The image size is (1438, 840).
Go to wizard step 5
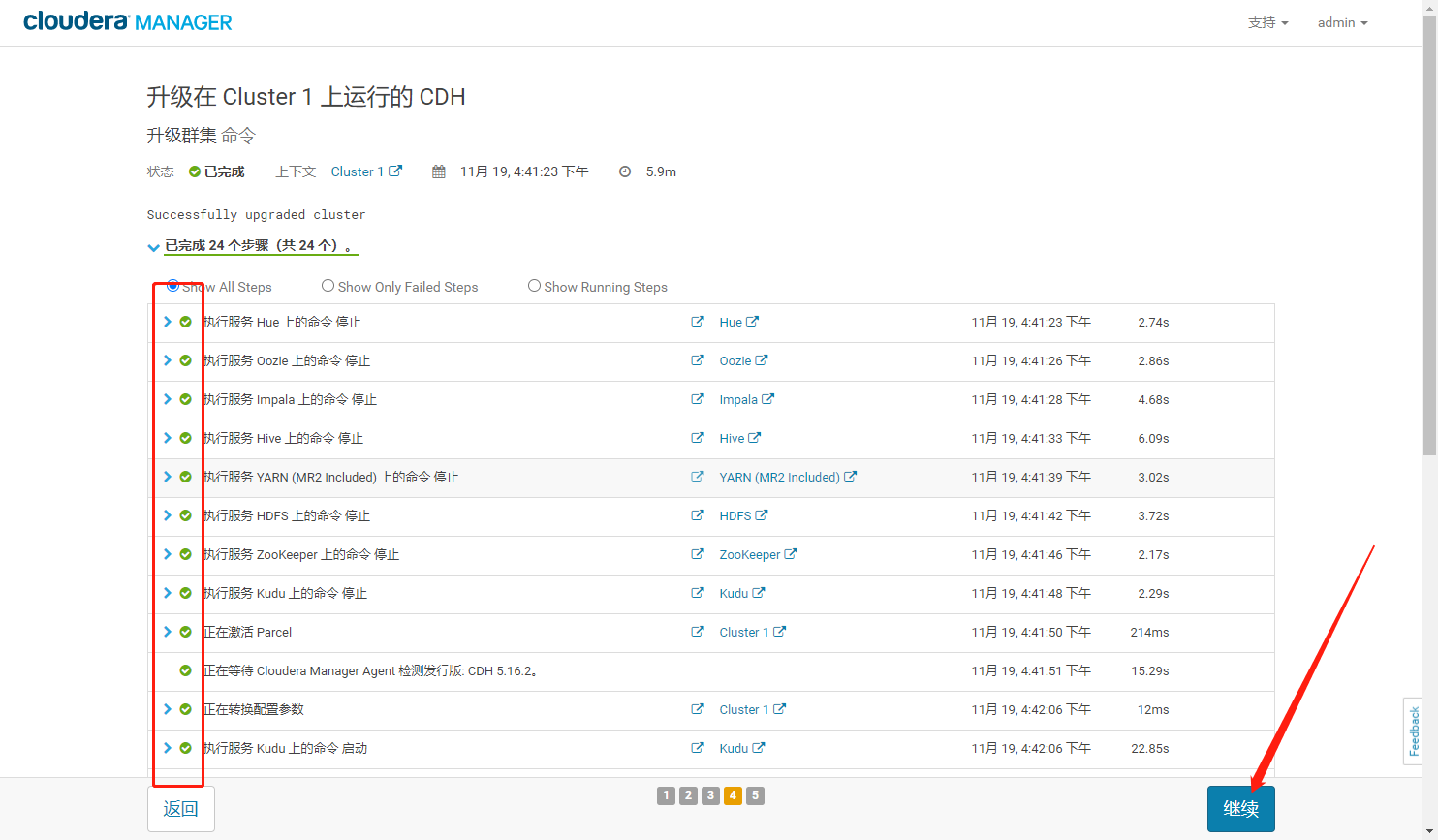coord(755,795)
